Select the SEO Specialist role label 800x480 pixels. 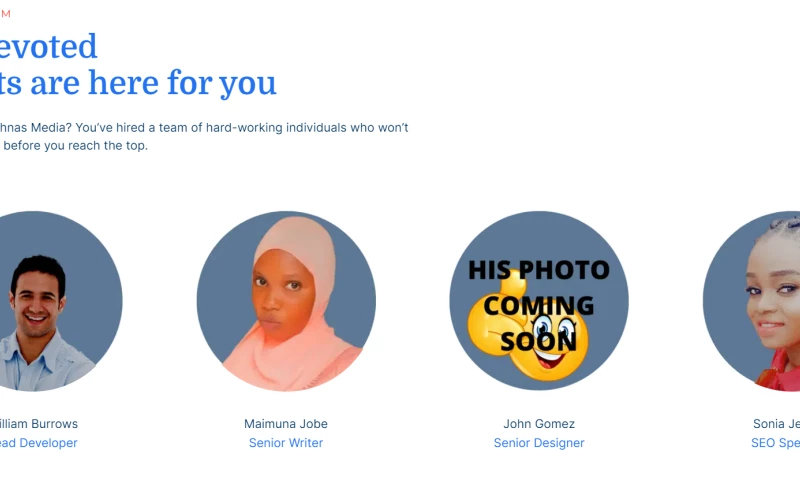tap(775, 443)
